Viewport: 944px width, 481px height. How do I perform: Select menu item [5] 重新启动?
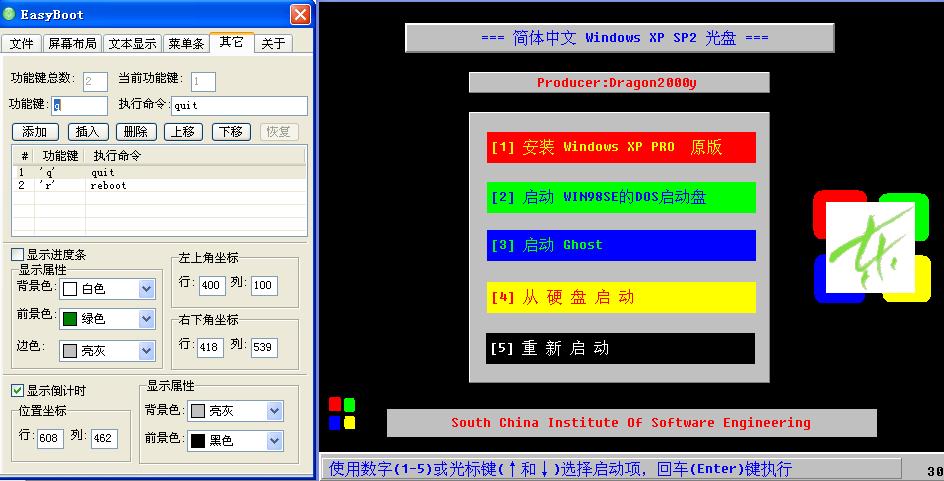[620, 348]
